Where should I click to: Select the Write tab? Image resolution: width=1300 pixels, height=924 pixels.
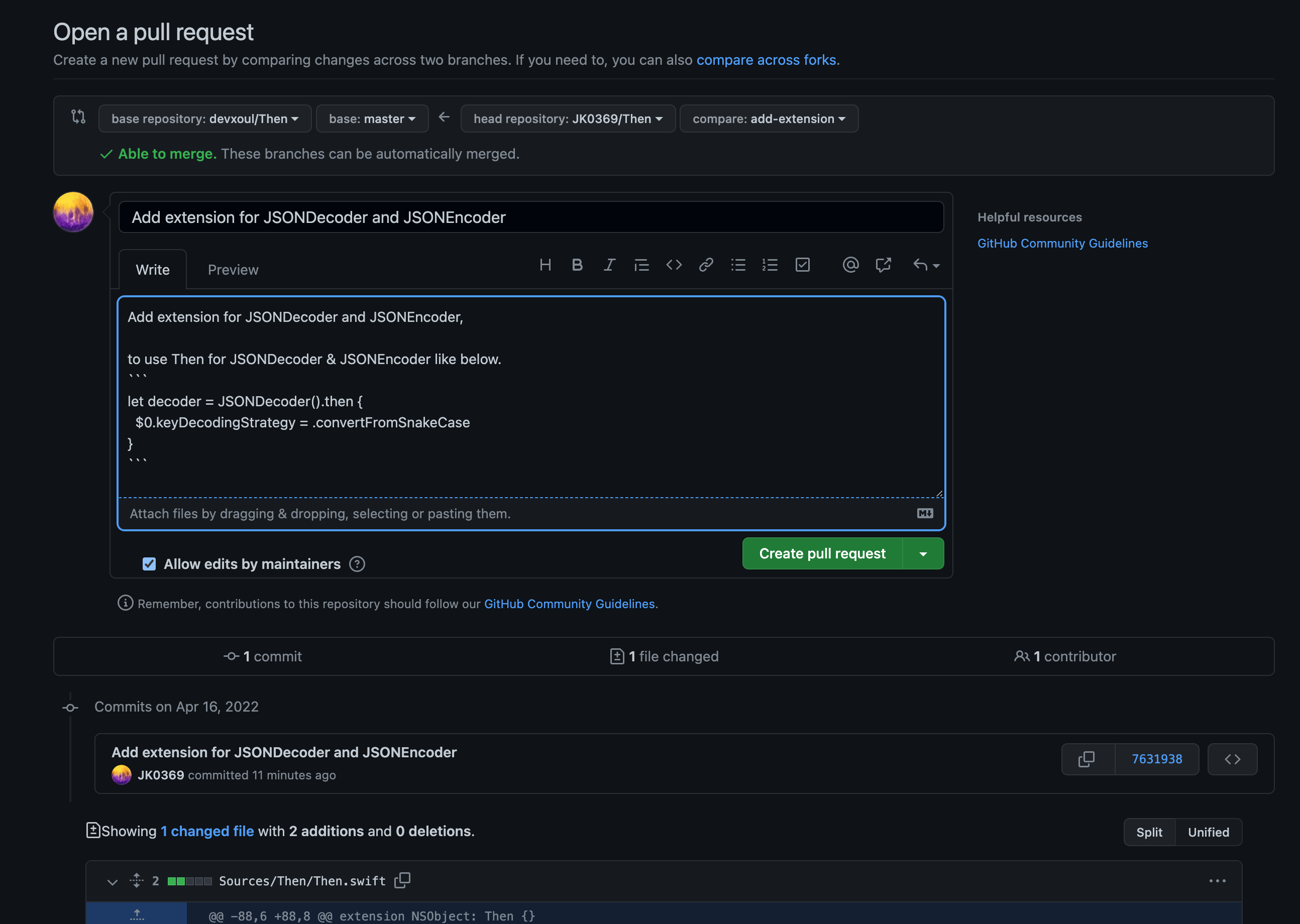pos(153,270)
